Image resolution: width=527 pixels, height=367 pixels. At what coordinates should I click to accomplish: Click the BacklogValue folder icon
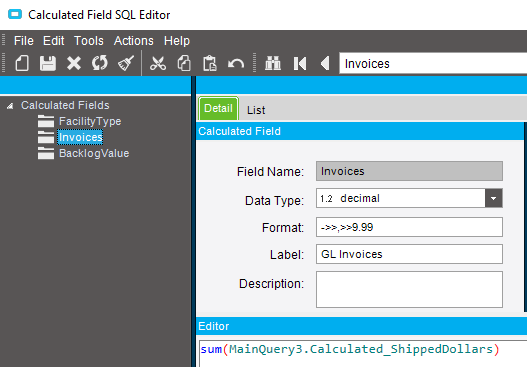[46, 153]
